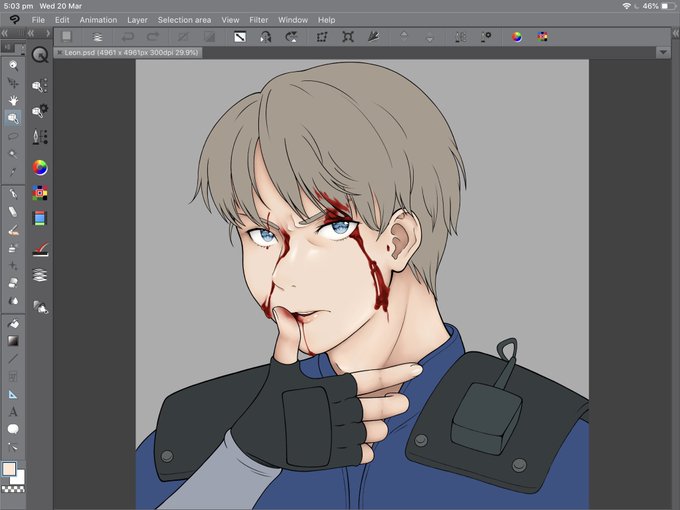Click the color set icon in command bar
Screen dimensions: 680x510
pos(543,37)
